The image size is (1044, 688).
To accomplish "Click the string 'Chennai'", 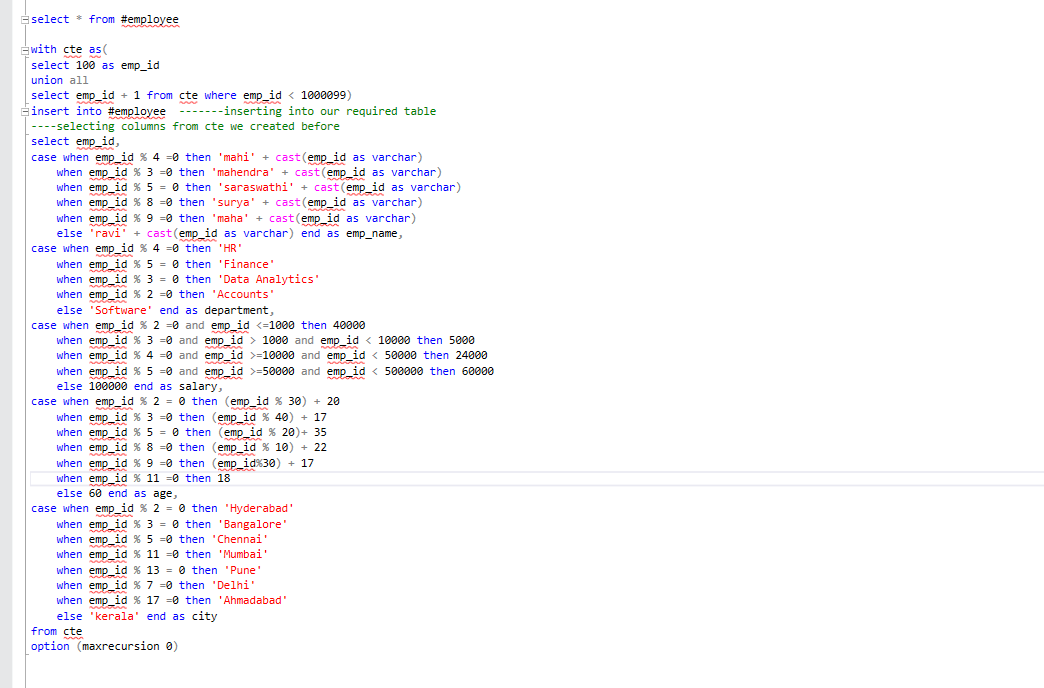I will 240,539.
